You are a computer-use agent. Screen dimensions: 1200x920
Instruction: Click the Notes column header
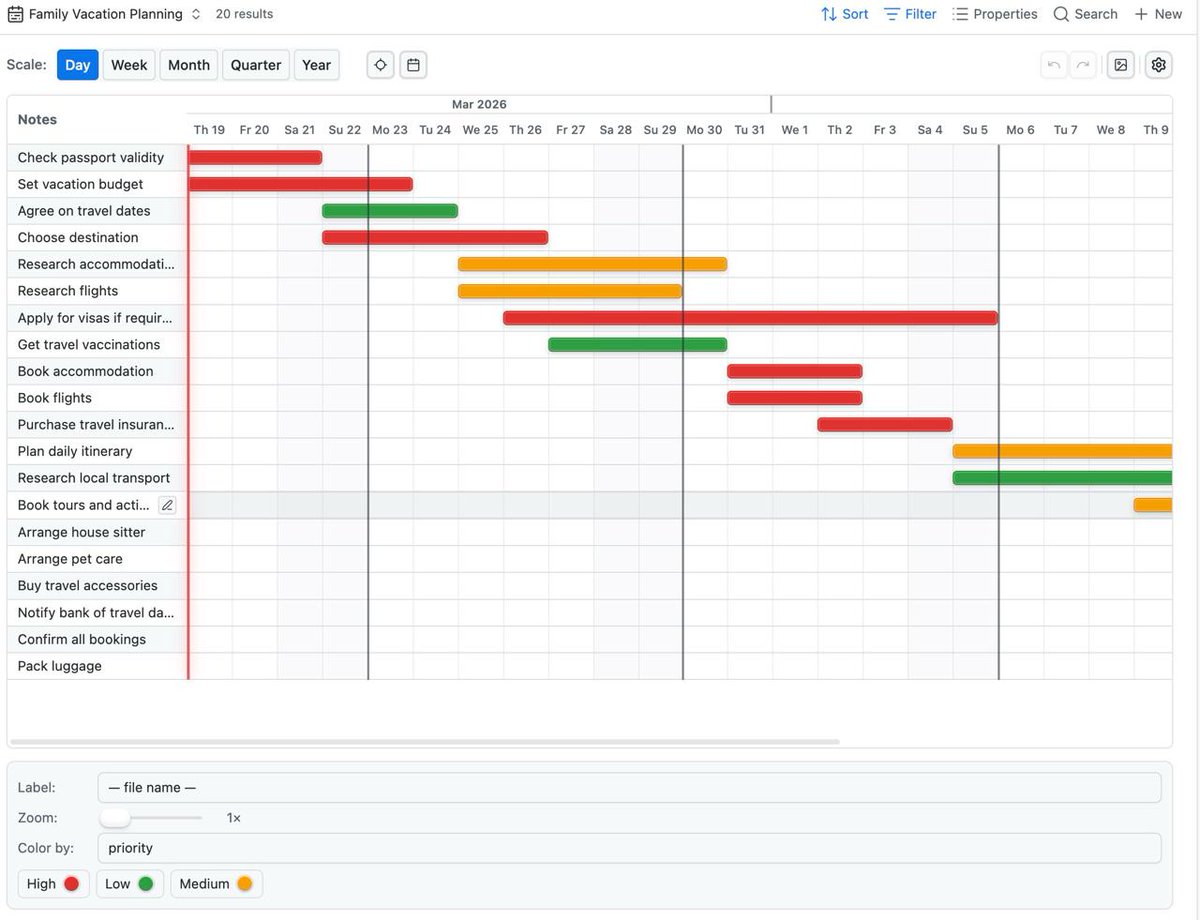(37, 119)
